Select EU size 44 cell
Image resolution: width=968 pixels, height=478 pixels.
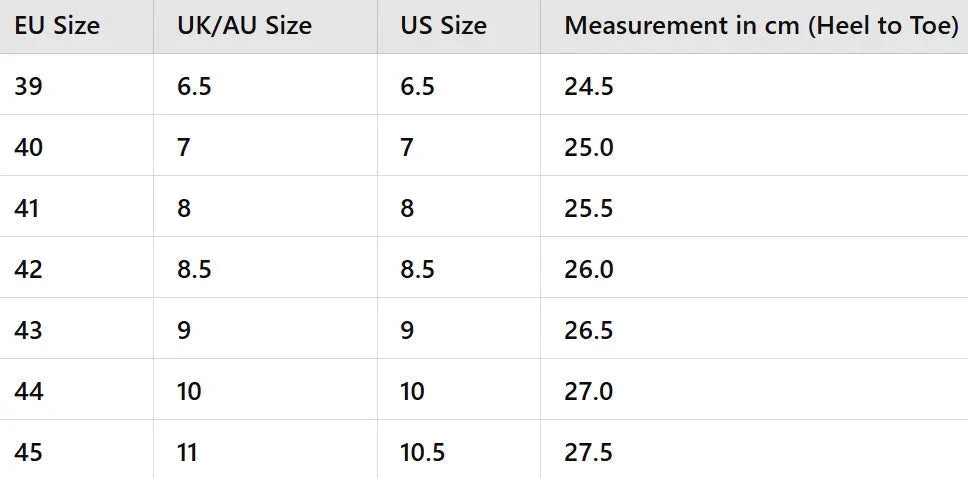(x=77, y=389)
